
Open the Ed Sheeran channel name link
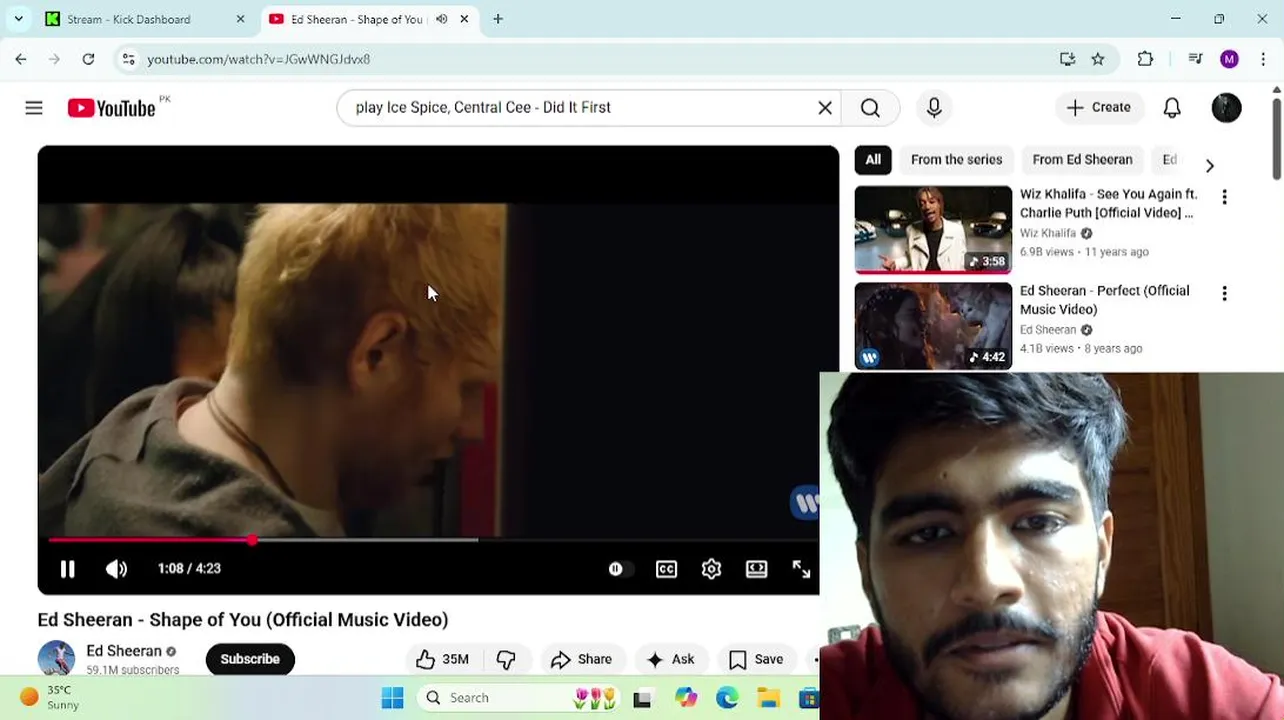(124, 651)
